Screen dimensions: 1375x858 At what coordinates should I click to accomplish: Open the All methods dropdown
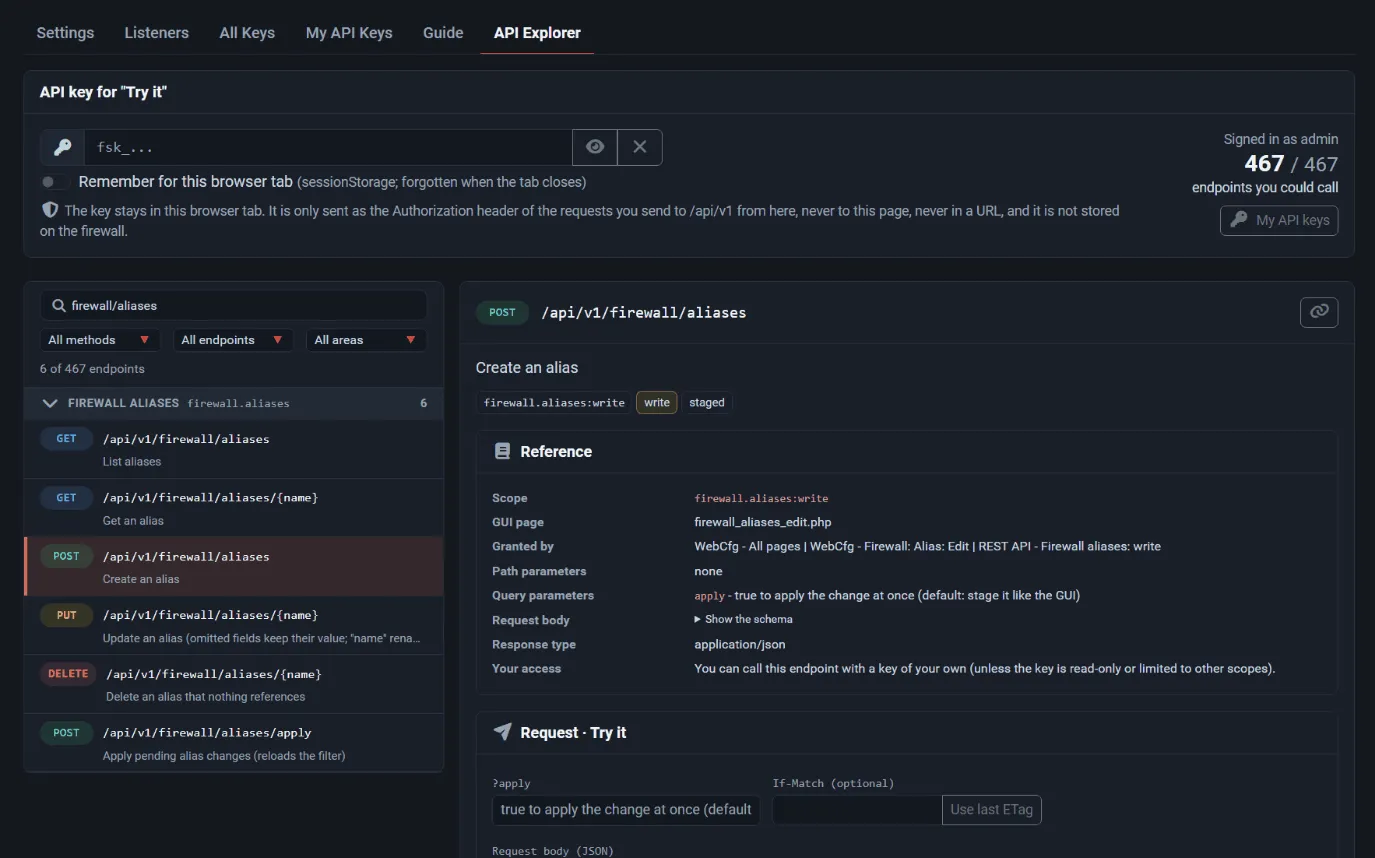[x=100, y=340]
